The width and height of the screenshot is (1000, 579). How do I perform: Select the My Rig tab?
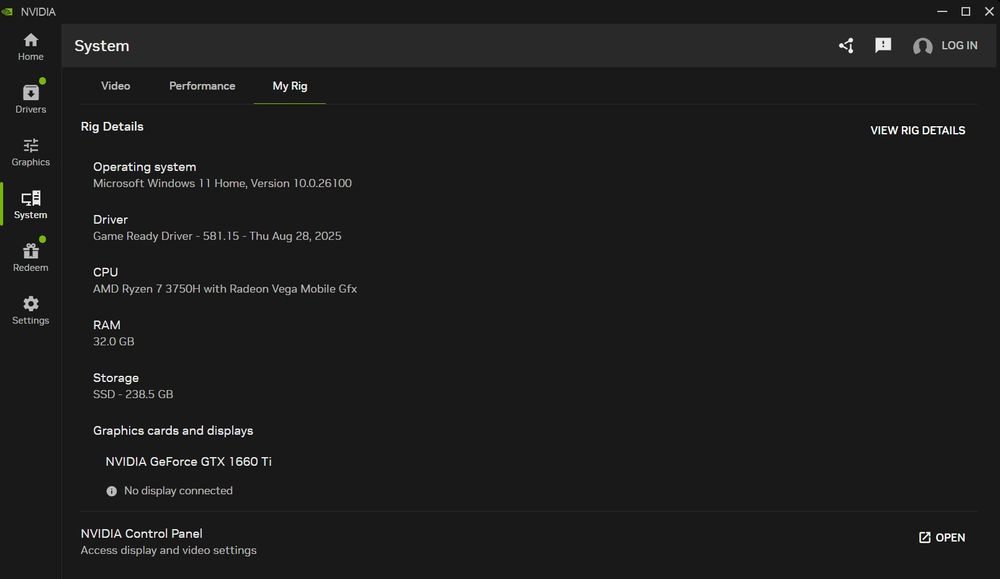[x=290, y=86]
